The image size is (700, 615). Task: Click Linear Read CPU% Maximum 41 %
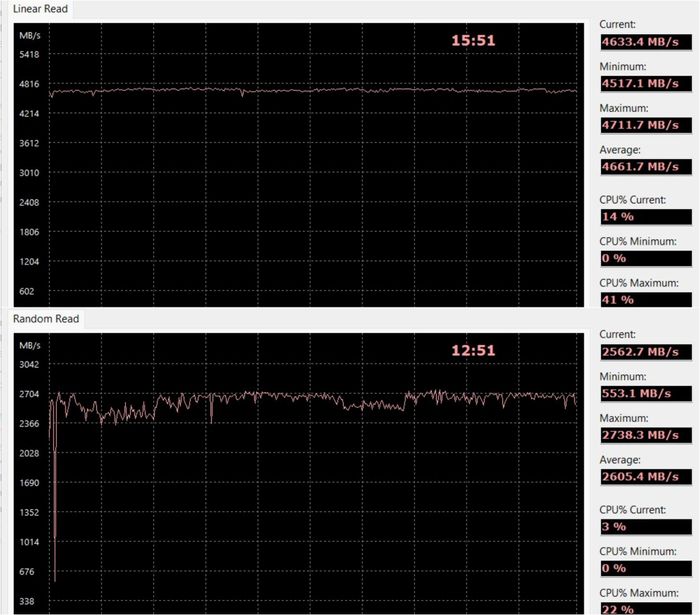click(x=646, y=299)
